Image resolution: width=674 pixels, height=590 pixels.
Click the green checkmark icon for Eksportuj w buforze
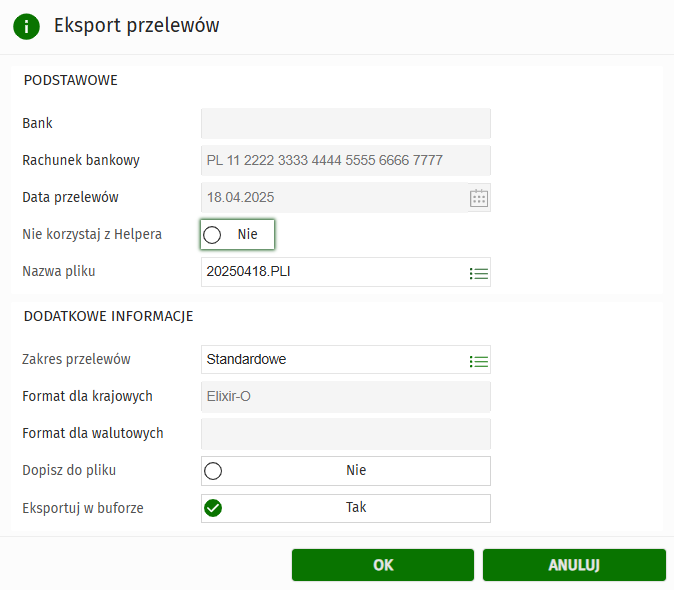tap(213, 508)
